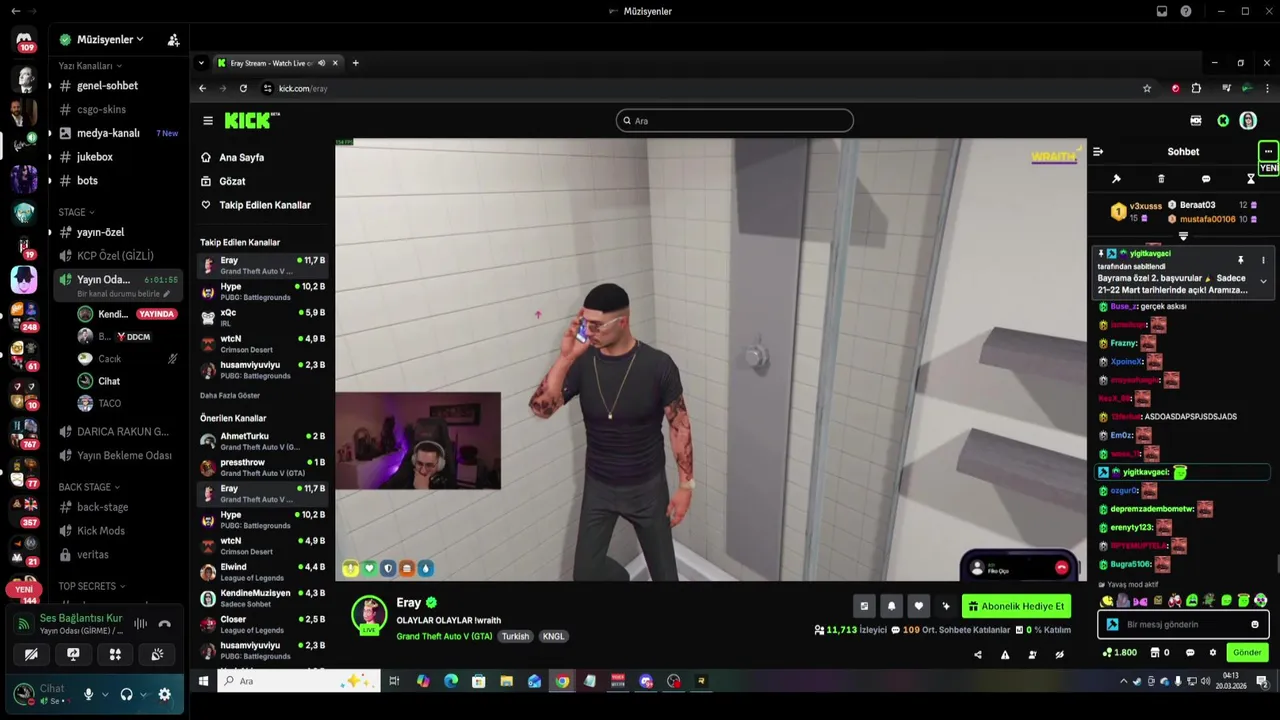The height and width of the screenshot is (720, 1280).
Task: Click the Kick logo
Action: click(251, 121)
